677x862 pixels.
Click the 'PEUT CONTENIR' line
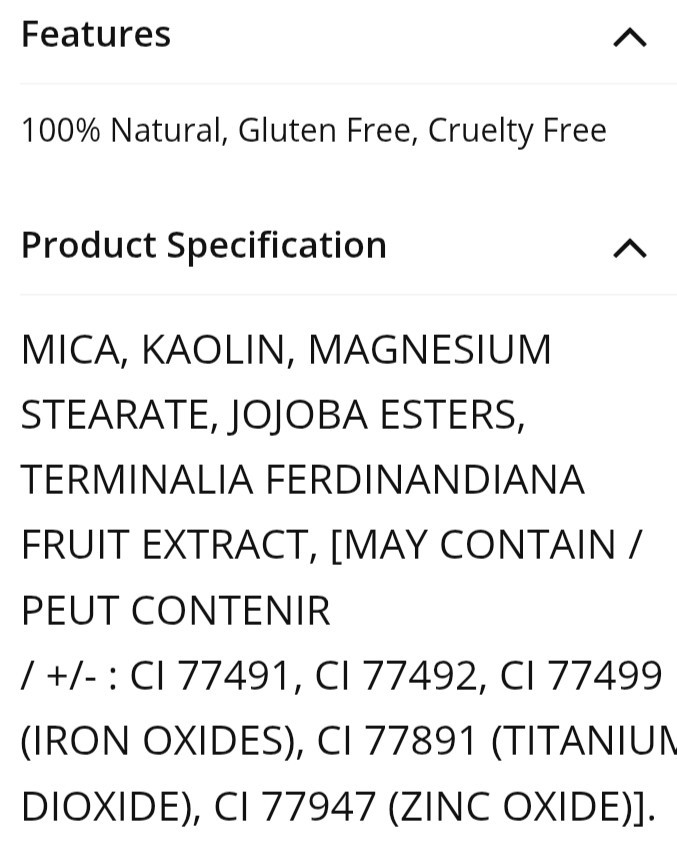(175, 610)
